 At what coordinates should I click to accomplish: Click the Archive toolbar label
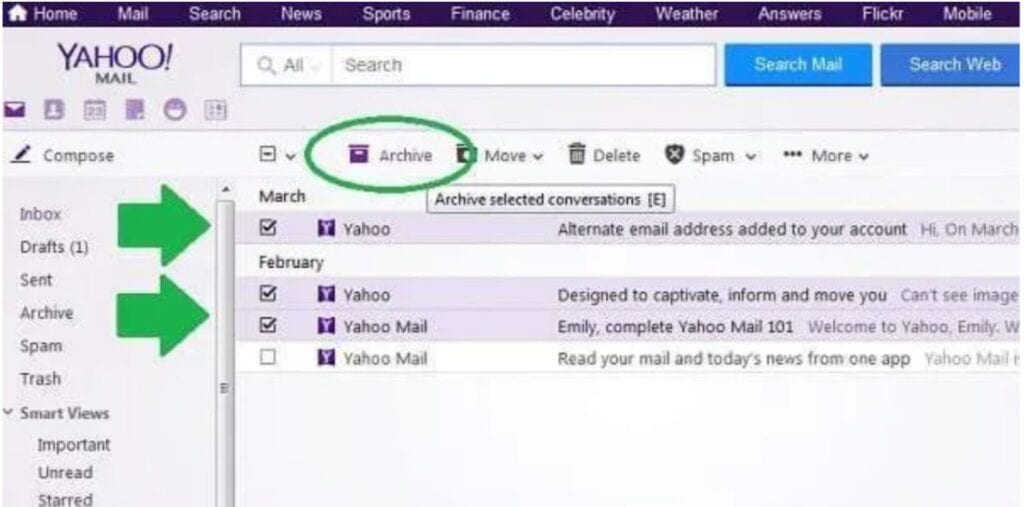pyautogui.click(x=406, y=155)
